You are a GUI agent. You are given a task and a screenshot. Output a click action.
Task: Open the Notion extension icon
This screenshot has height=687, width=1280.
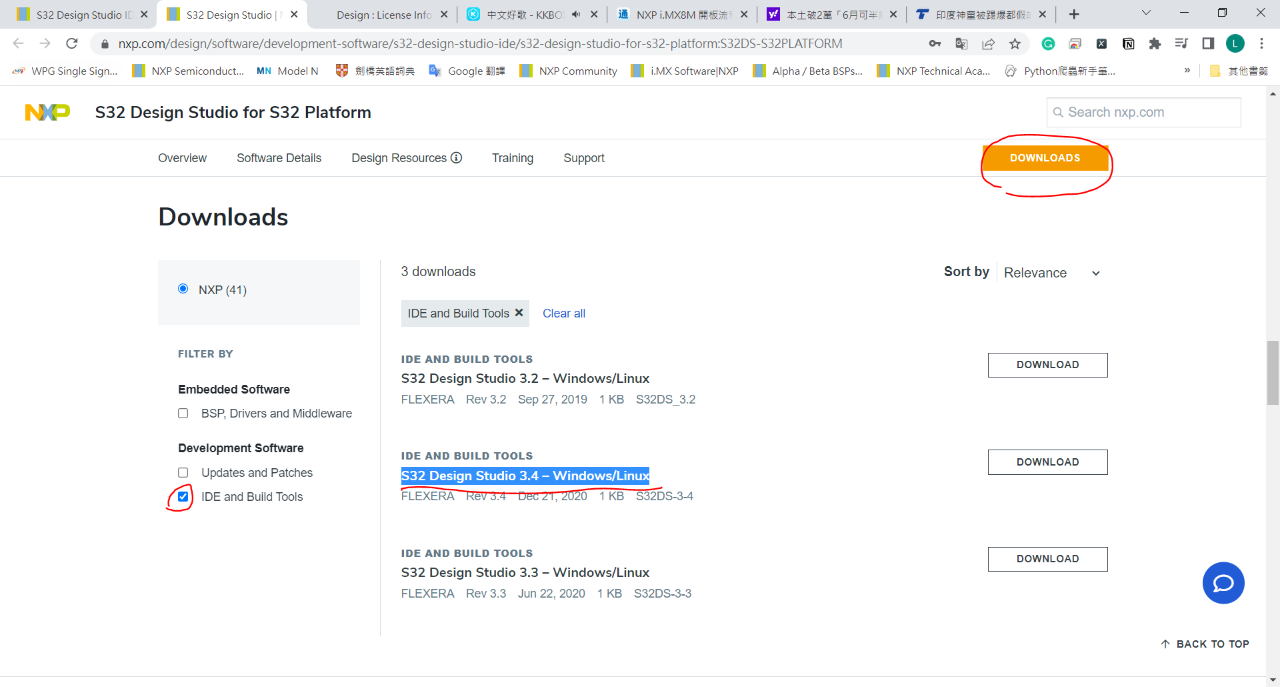[1128, 44]
